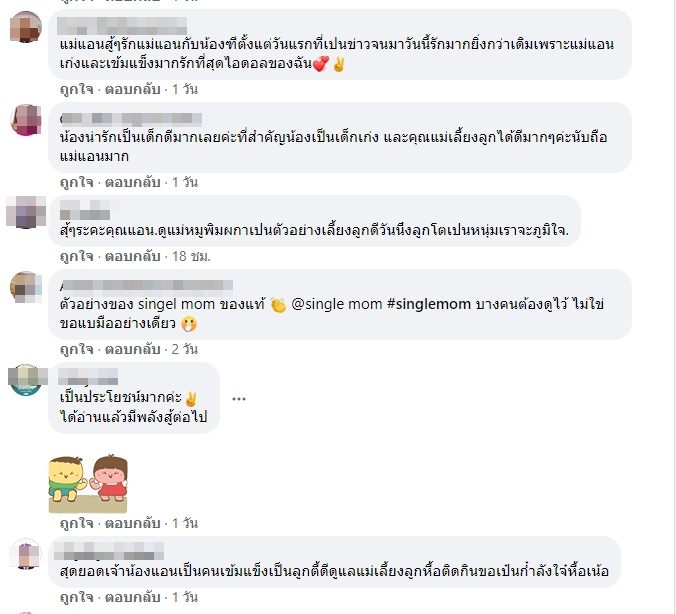Viewport: 676px width, 614px height.
Task: Open avatar beside the singel mom comment
Action: 25,287
